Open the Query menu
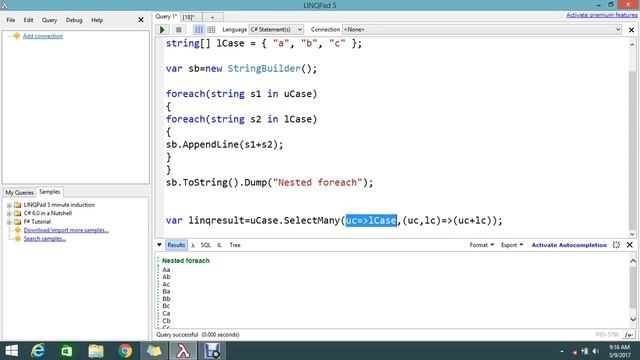Screen dimensions: 640x360 pos(49,20)
